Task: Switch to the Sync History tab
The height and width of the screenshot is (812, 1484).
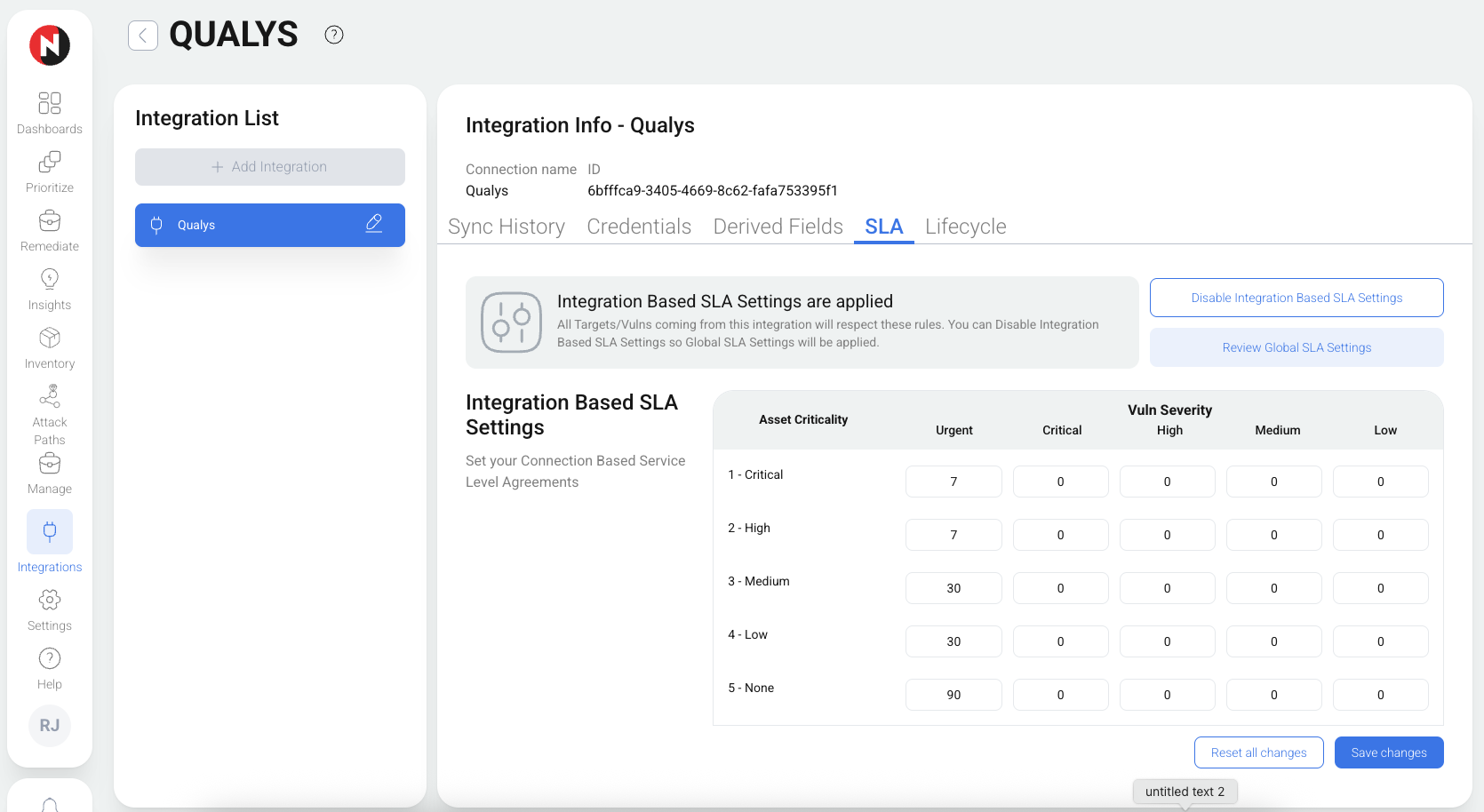Action: pos(507,227)
